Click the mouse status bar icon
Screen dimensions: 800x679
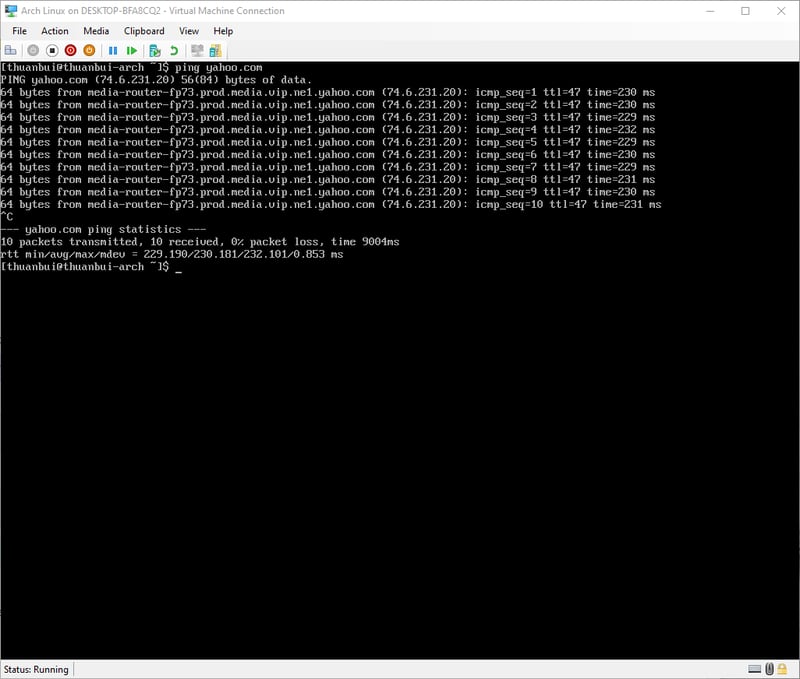point(770,669)
